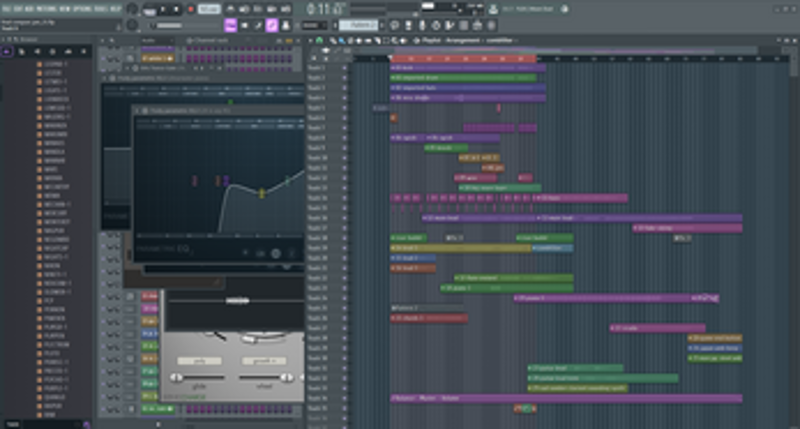This screenshot has width=800, height=429.
Task: Click the song position slider
Action: [x=186, y=25]
